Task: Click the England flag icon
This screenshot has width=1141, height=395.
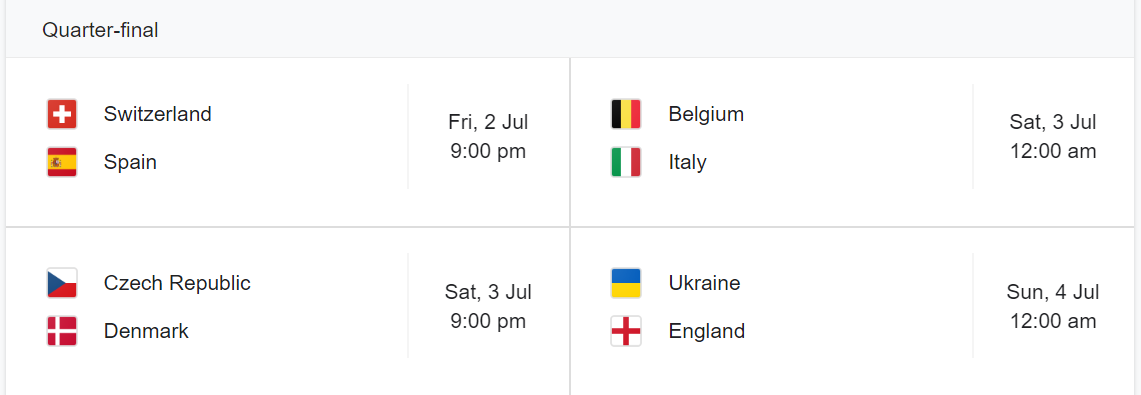Action: tap(626, 331)
